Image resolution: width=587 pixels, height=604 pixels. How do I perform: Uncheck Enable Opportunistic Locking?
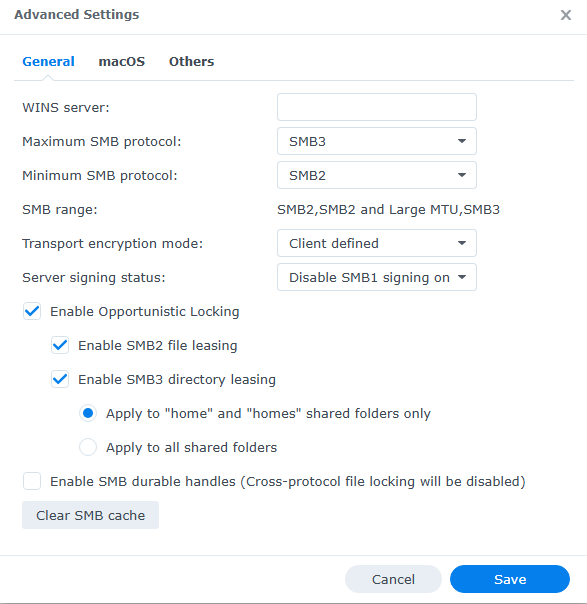32,311
